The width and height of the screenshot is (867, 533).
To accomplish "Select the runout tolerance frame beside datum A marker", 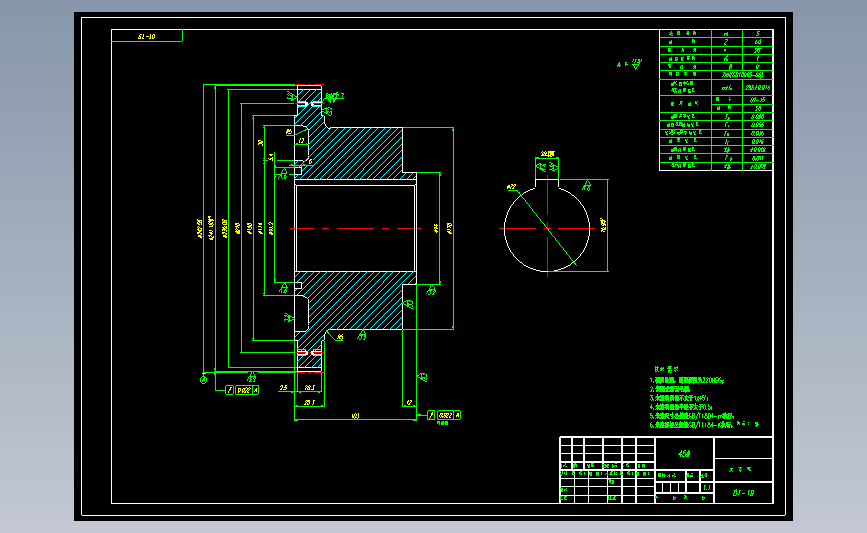I will (242, 390).
